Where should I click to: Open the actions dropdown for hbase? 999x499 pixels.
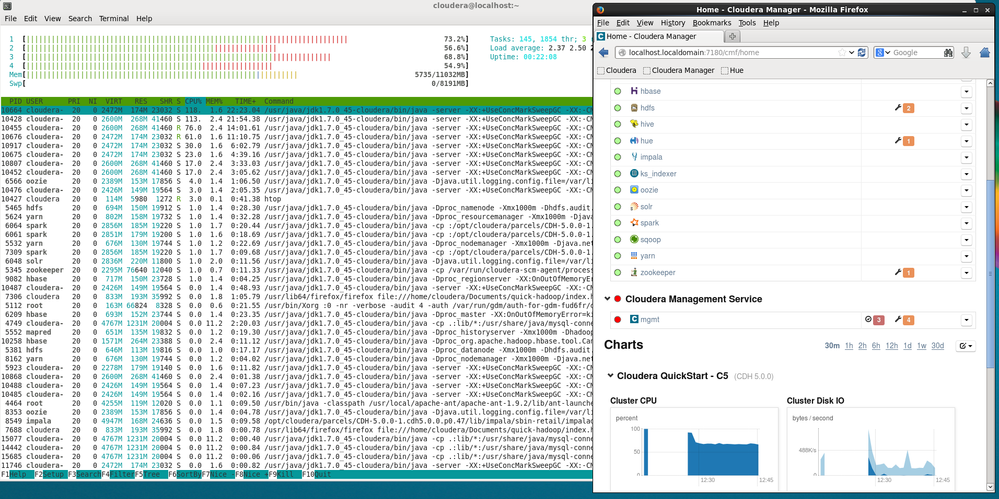[x=966, y=91]
